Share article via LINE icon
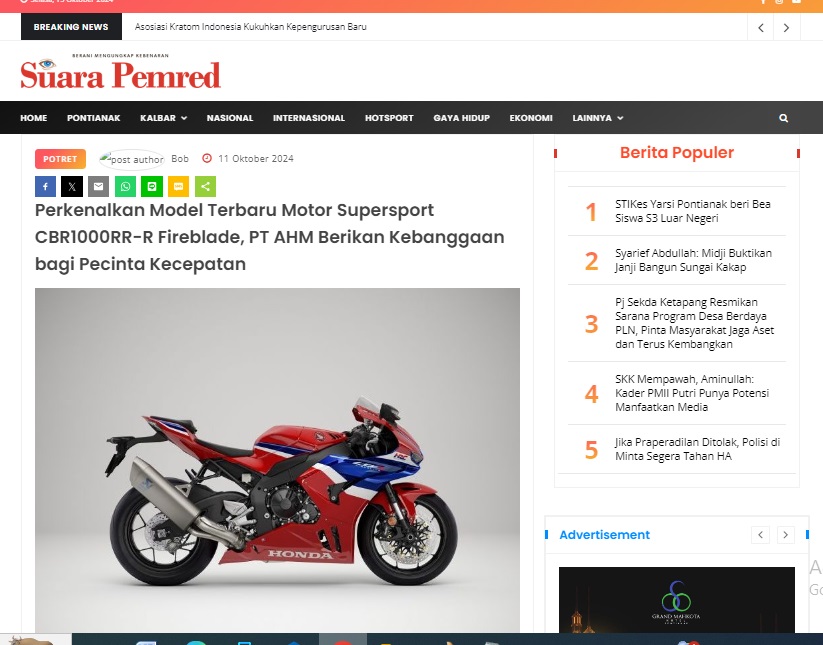Screen dimensions: 823x645 pyautogui.click(x=152, y=186)
